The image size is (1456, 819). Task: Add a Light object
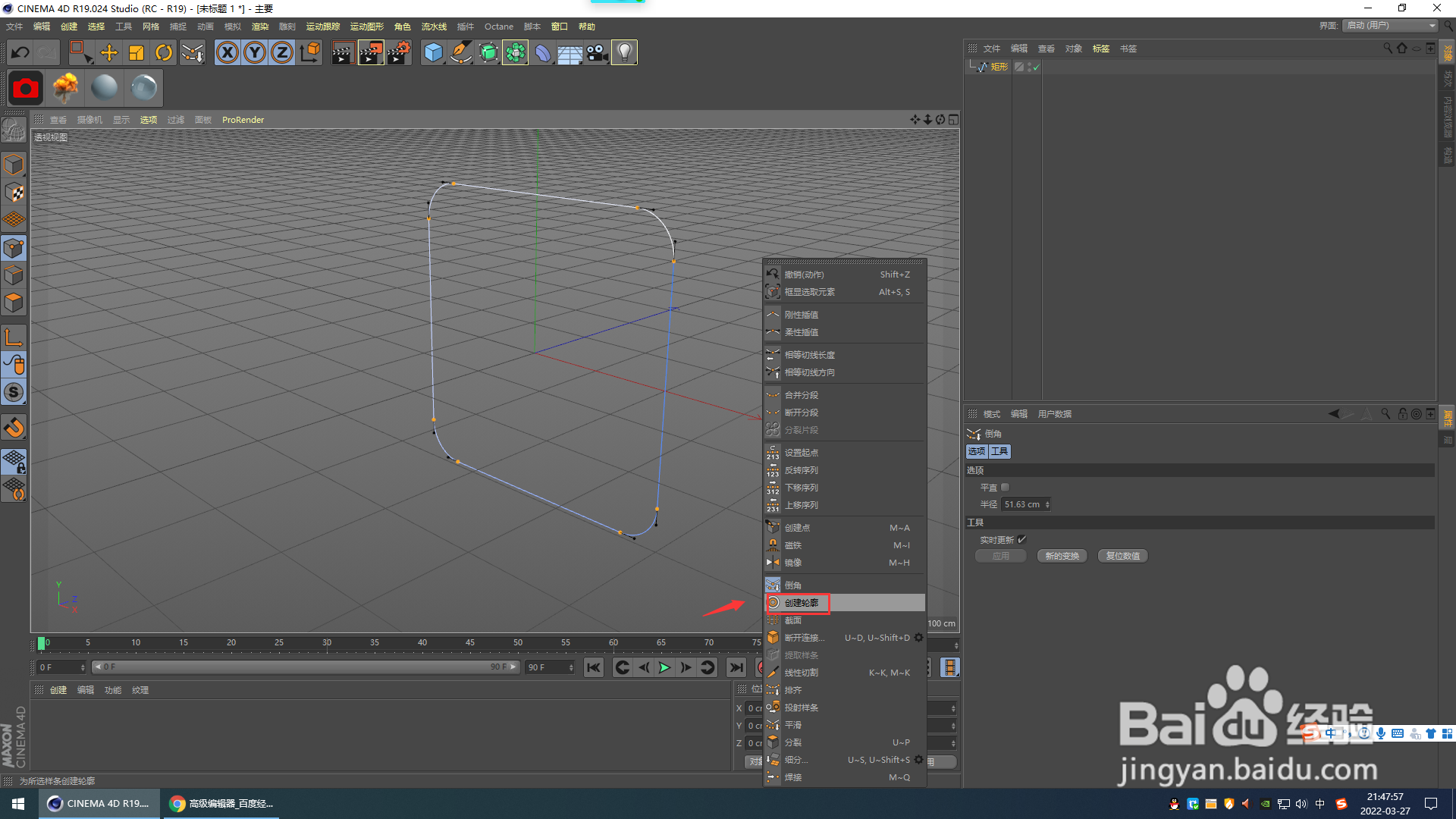click(624, 52)
